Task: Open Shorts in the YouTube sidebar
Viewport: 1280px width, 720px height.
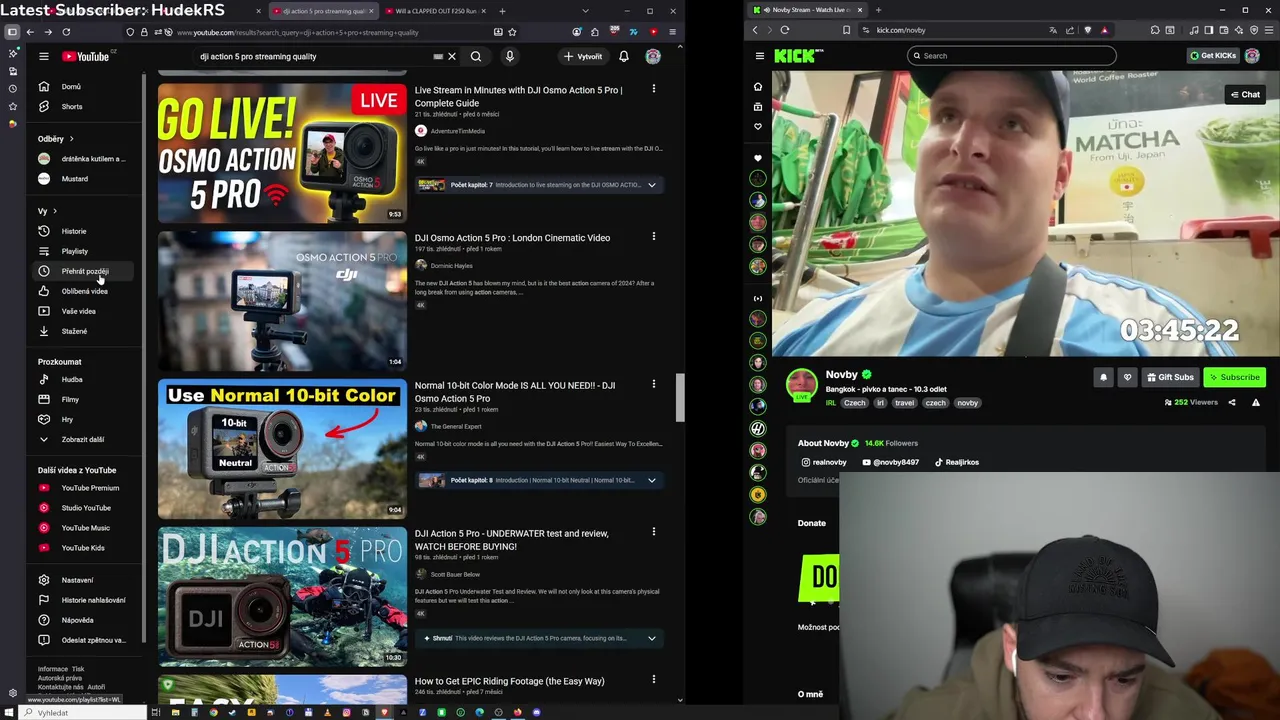Action: tap(84, 107)
